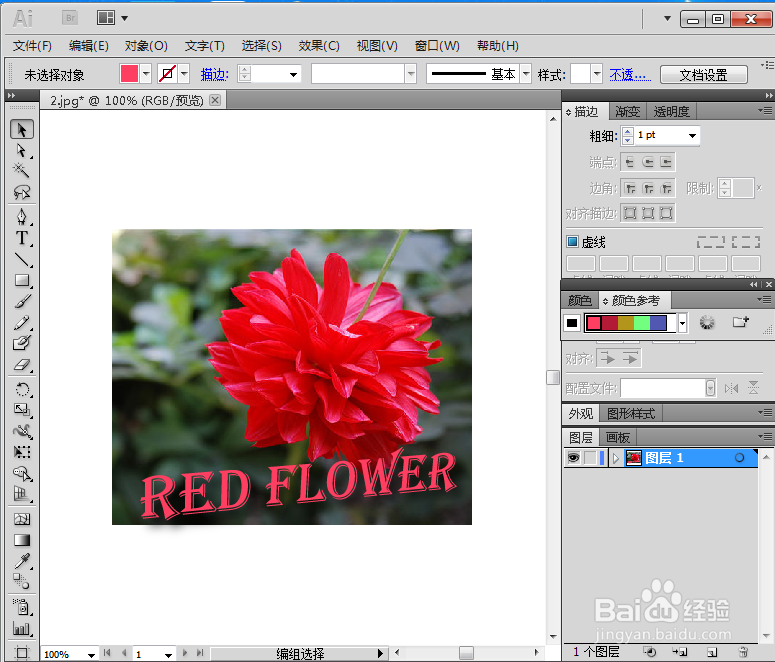The image size is (775, 662).
Task: Select the Artboard tool
Action: (22, 653)
